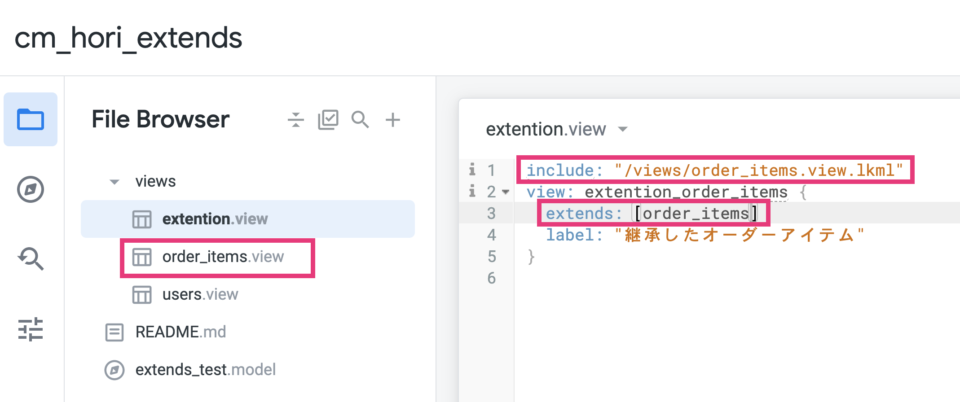Click the info icon on line 1
This screenshot has width=960, height=402.
(471, 171)
